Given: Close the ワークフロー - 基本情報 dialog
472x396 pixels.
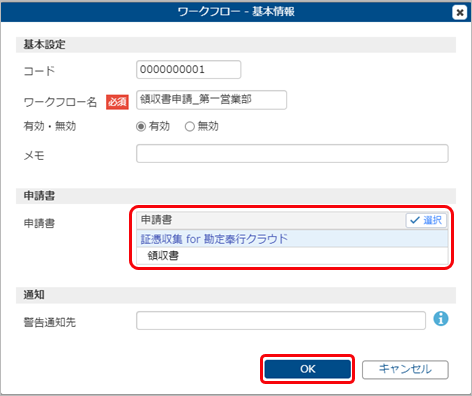Looking at the screenshot, I should click(459, 13).
